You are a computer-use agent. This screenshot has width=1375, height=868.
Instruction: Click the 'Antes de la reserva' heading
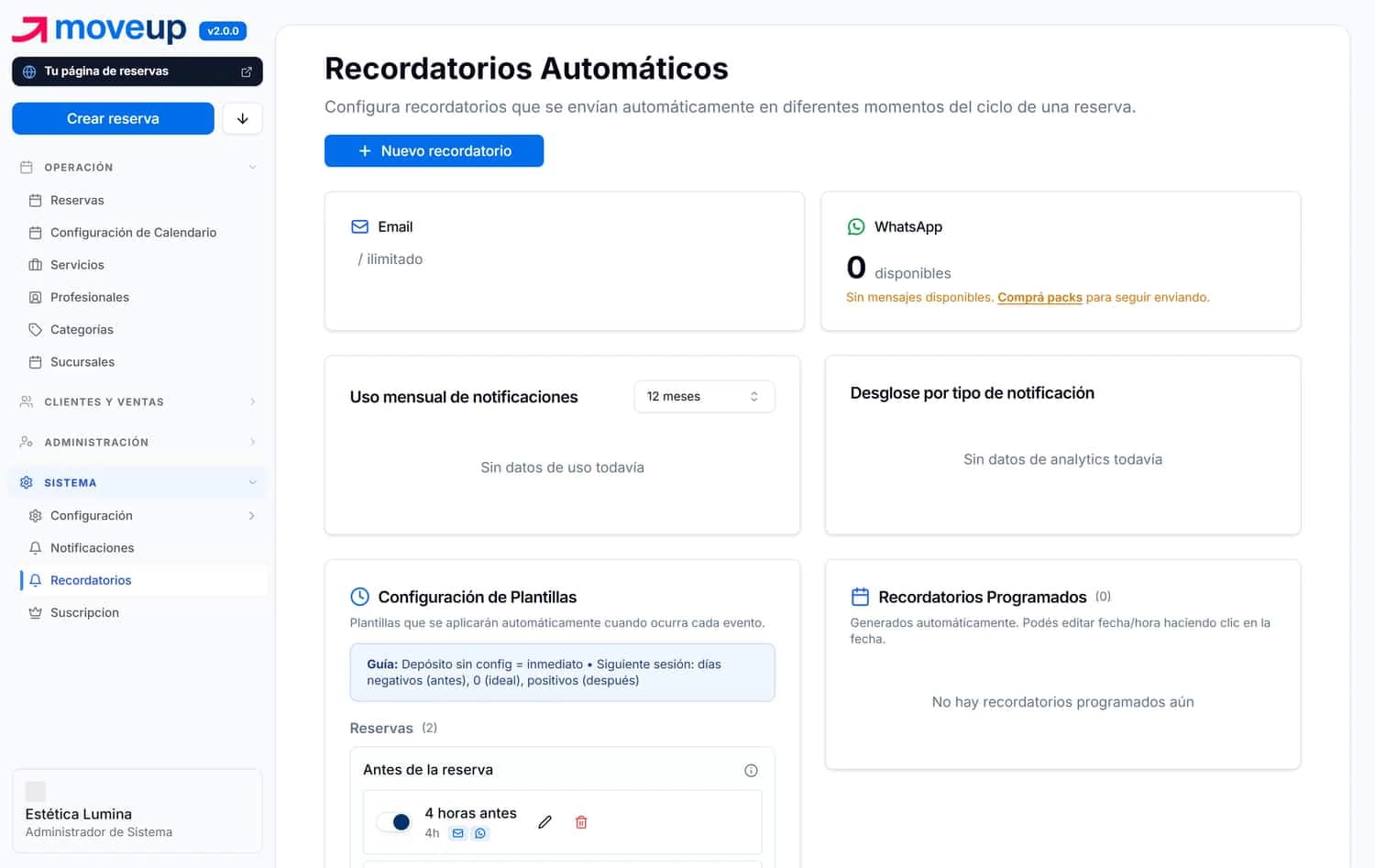coord(428,770)
